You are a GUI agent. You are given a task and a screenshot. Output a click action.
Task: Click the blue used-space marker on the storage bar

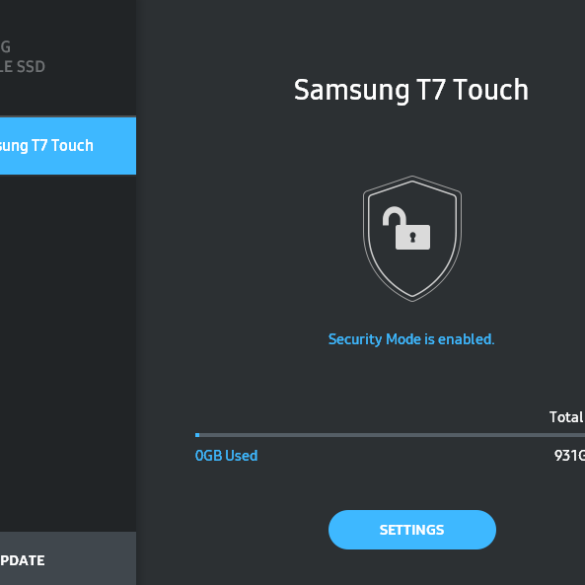pyautogui.click(x=197, y=435)
